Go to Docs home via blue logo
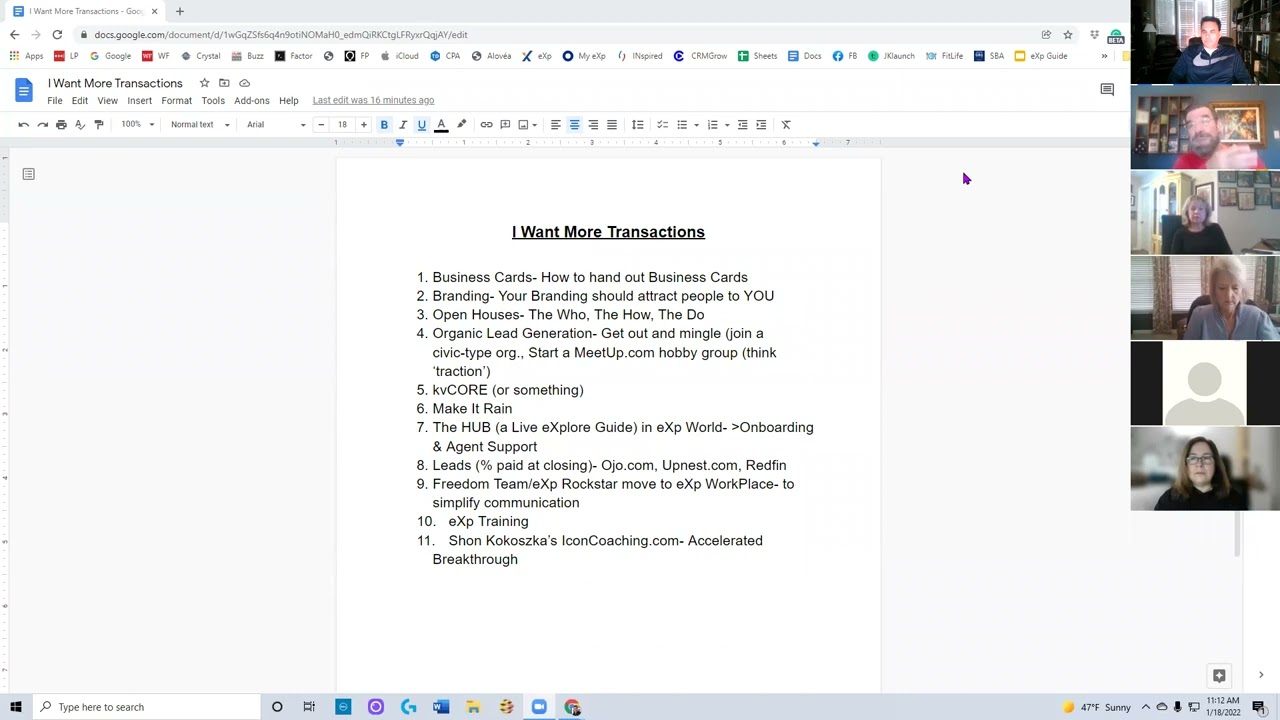This screenshot has width=1280, height=720. coord(24,91)
